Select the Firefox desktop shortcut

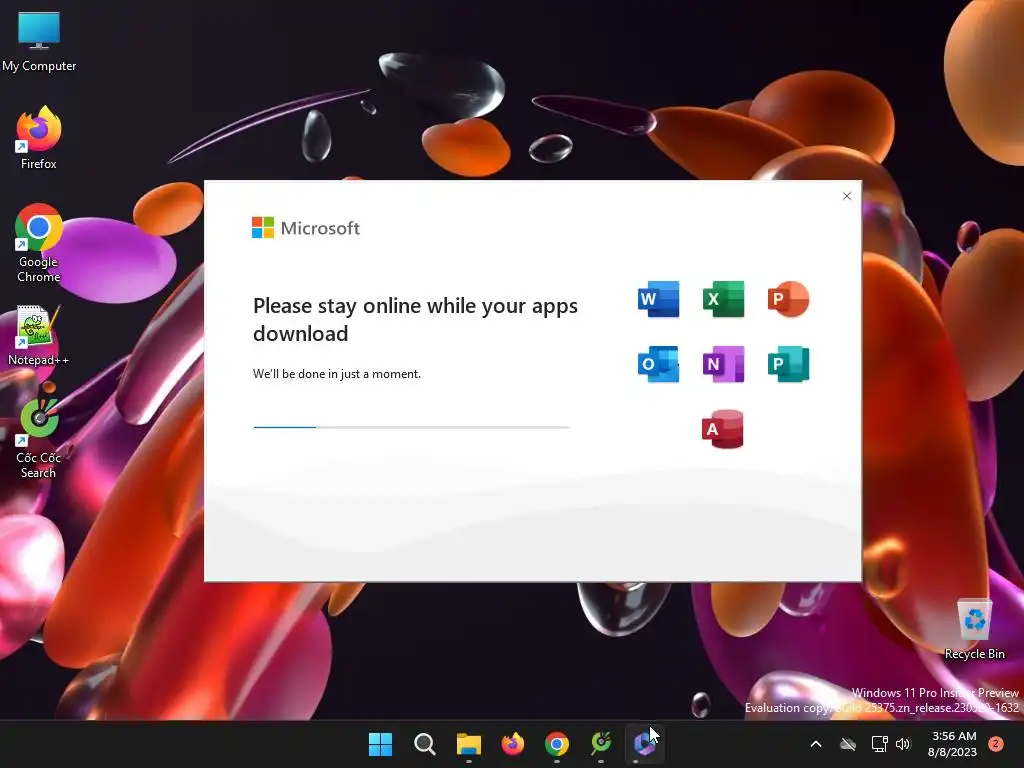coord(39,137)
